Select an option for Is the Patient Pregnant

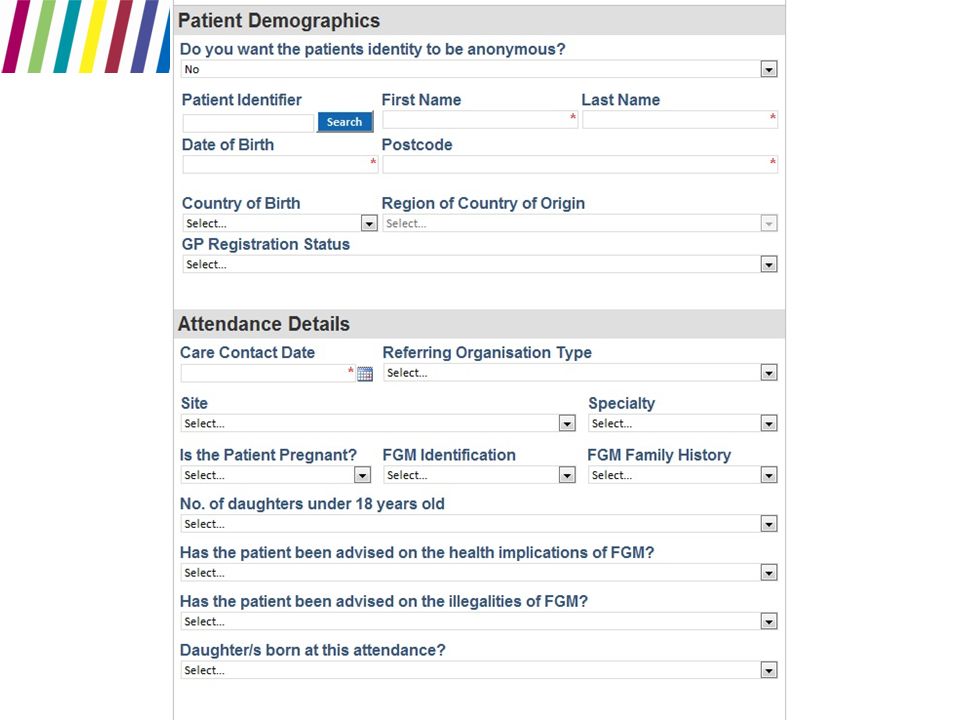(x=276, y=474)
